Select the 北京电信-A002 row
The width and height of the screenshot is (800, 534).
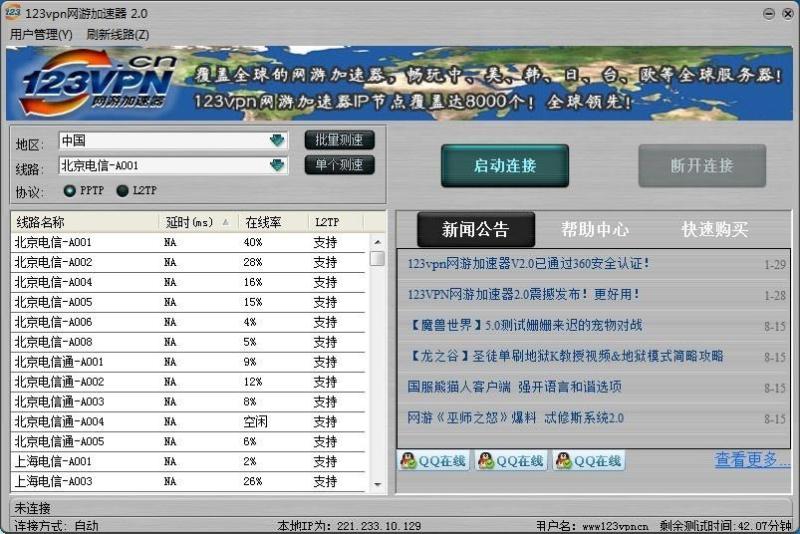[x=188, y=262]
